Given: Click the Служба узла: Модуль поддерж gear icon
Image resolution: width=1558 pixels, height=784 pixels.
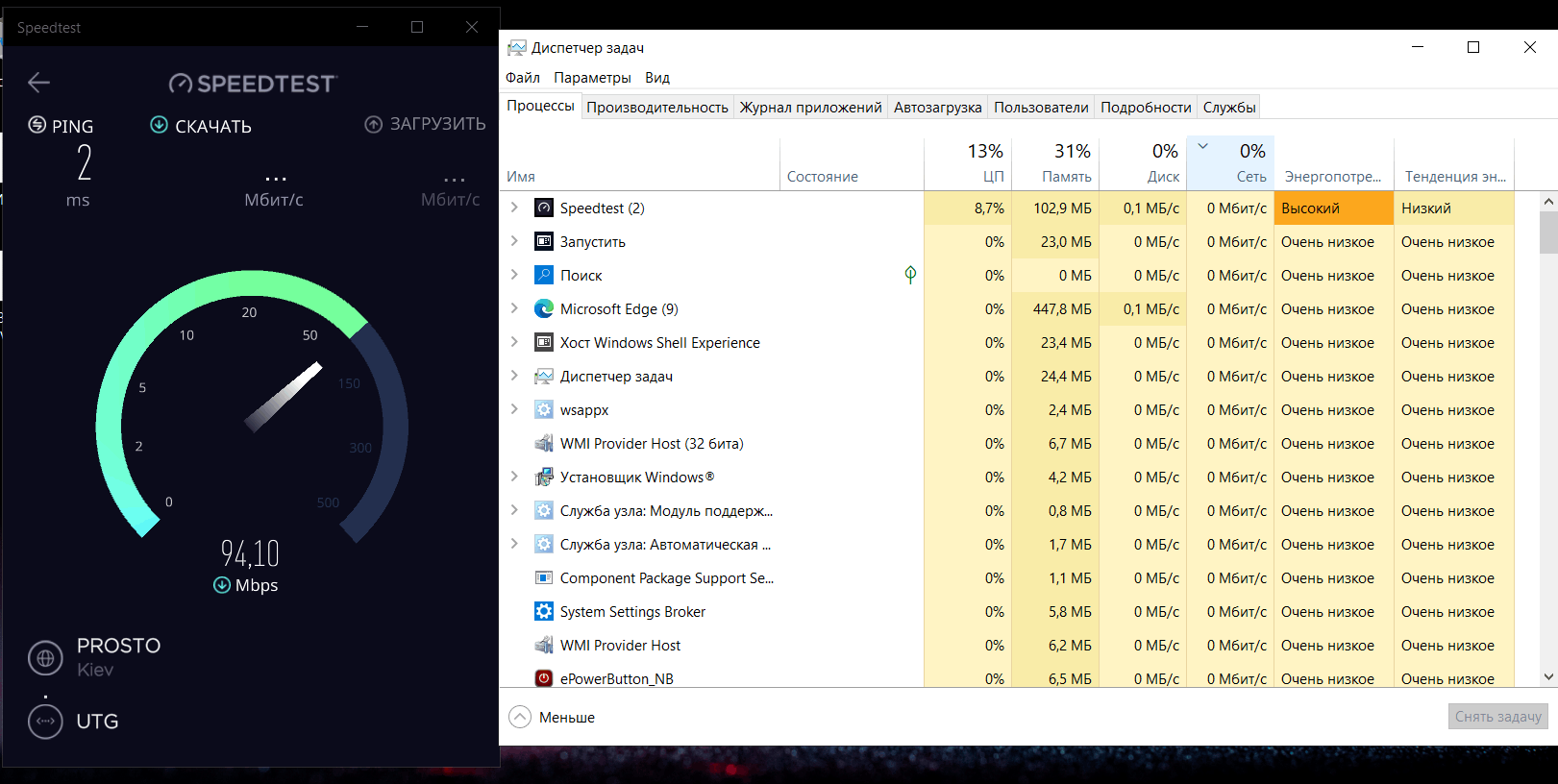Looking at the screenshot, I should [544, 510].
